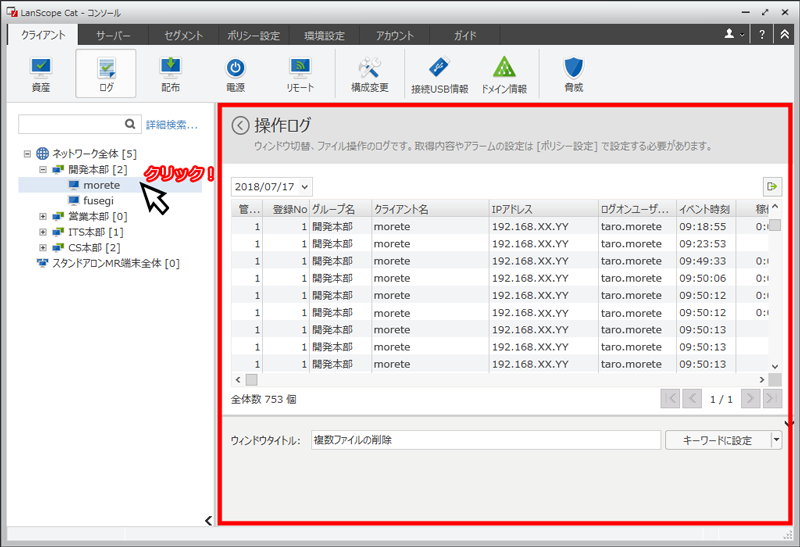Open the 配布 distribution icon
This screenshot has width=800, height=547.
(170, 74)
